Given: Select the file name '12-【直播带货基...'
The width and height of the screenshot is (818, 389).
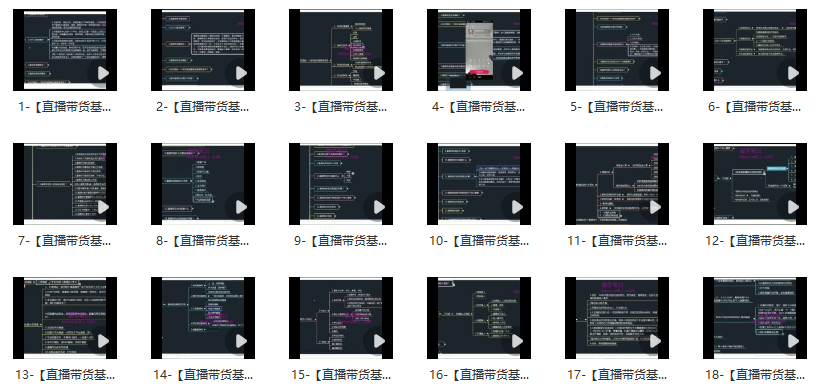Looking at the screenshot, I should point(755,241).
